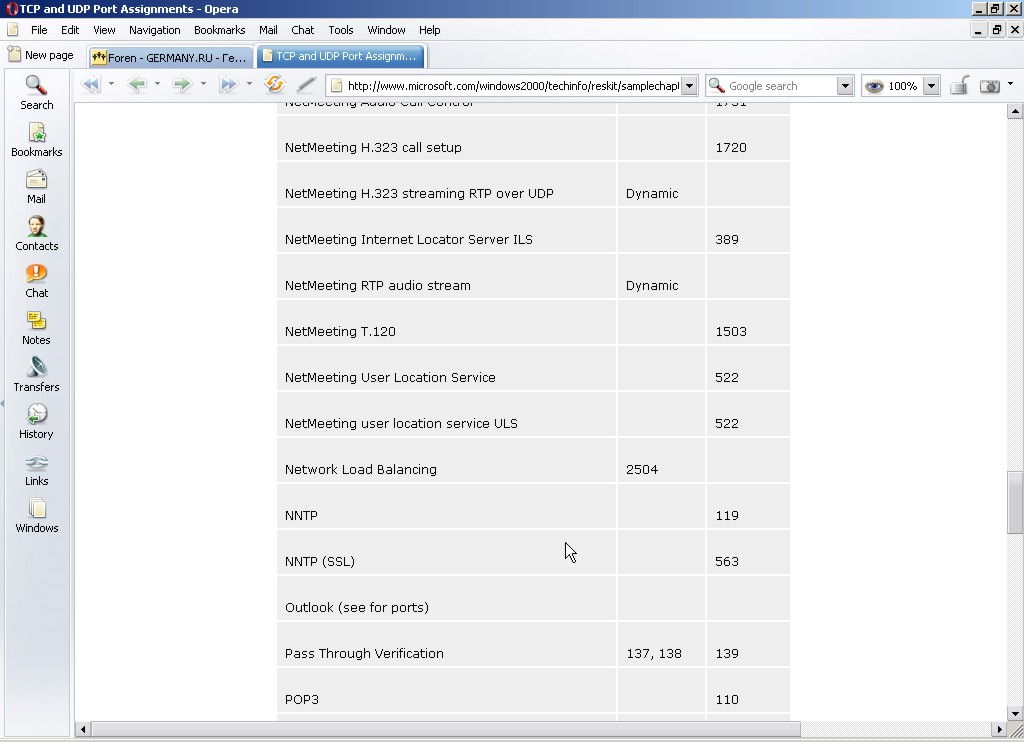The width and height of the screenshot is (1024, 742).
Task: Click port value '2504'
Action: pos(642,470)
